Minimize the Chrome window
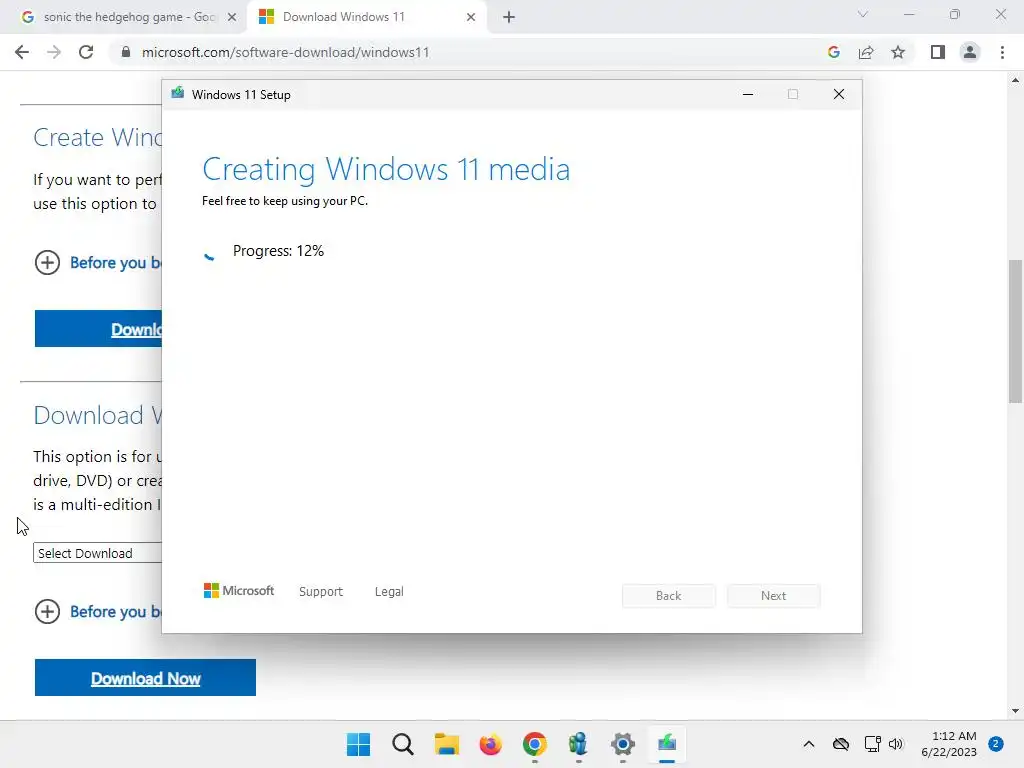1024x768 pixels. (909, 14)
